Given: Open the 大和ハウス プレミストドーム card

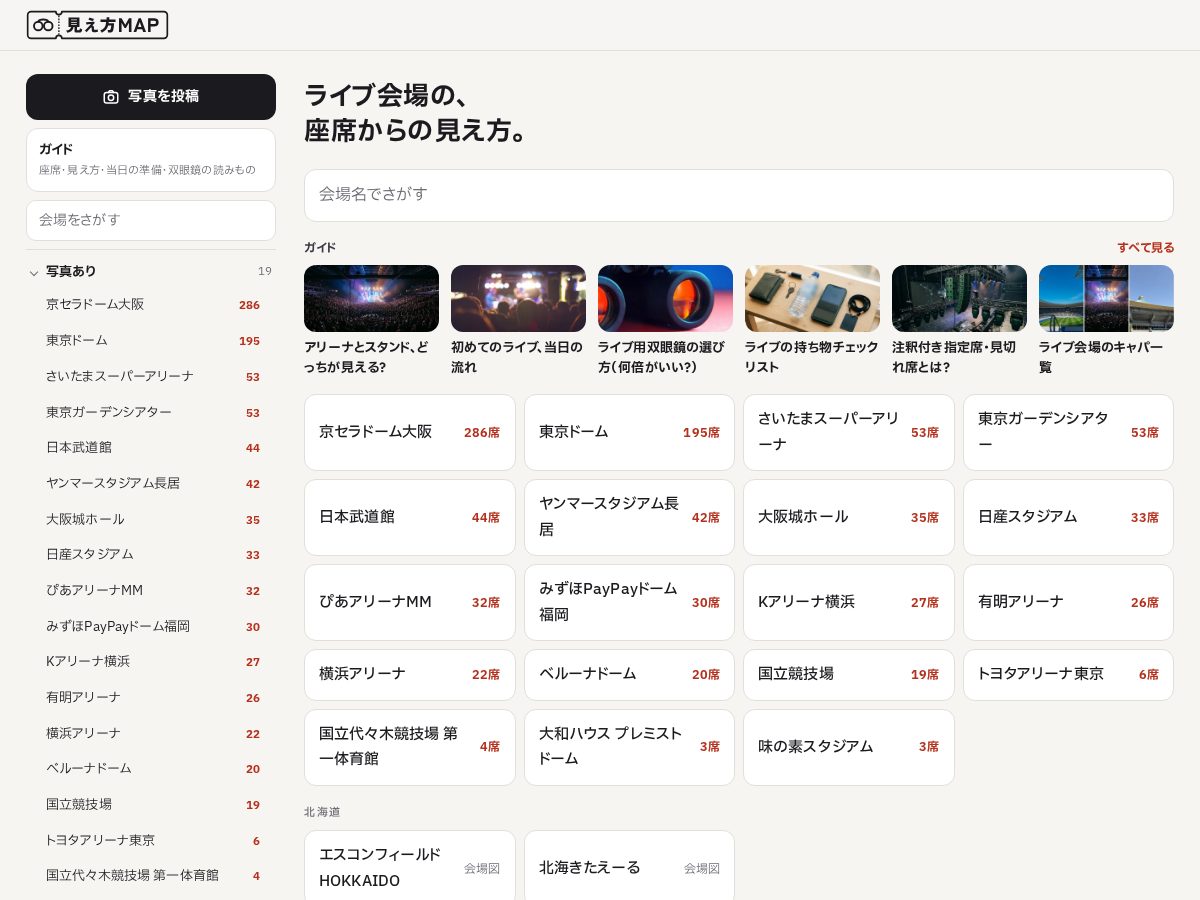Looking at the screenshot, I should (629, 747).
